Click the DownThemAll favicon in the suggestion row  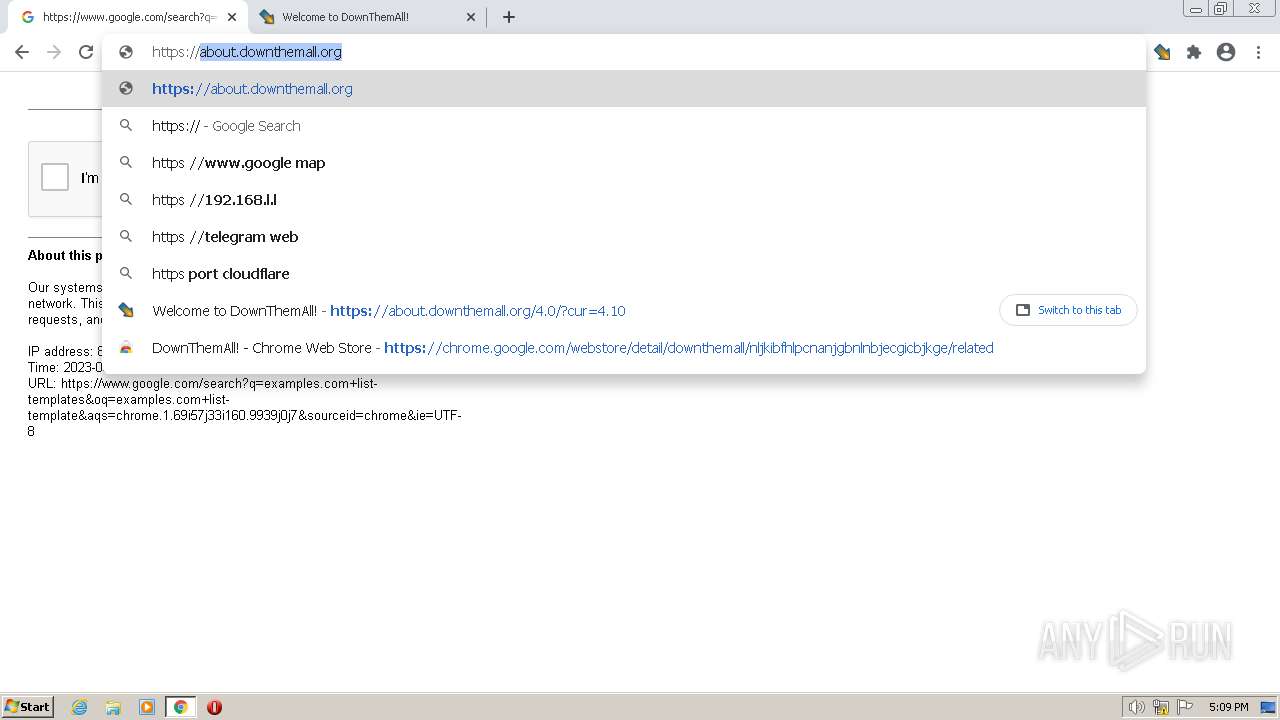[126, 310]
